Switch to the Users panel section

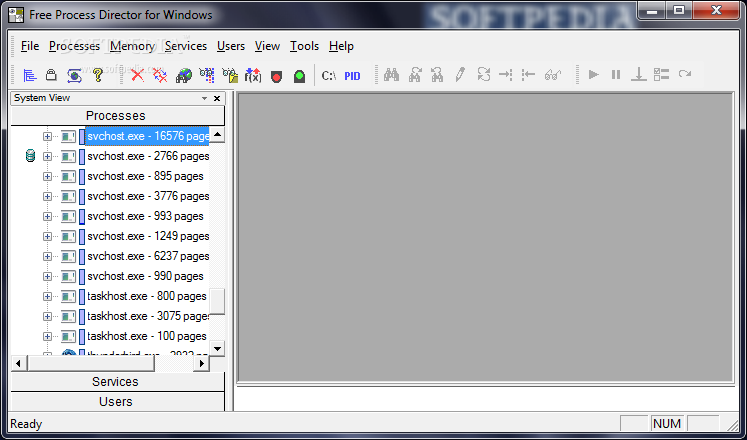coord(117,401)
